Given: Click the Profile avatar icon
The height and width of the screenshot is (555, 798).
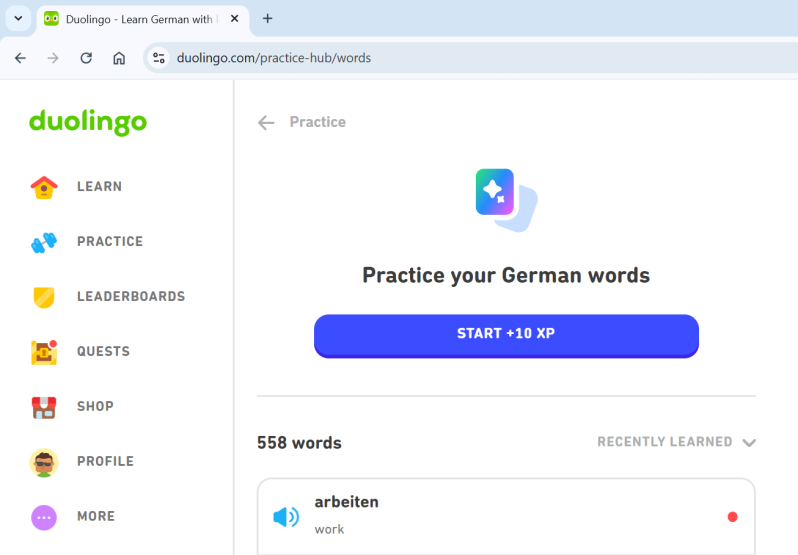Looking at the screenshot, I should pos(44,462).
